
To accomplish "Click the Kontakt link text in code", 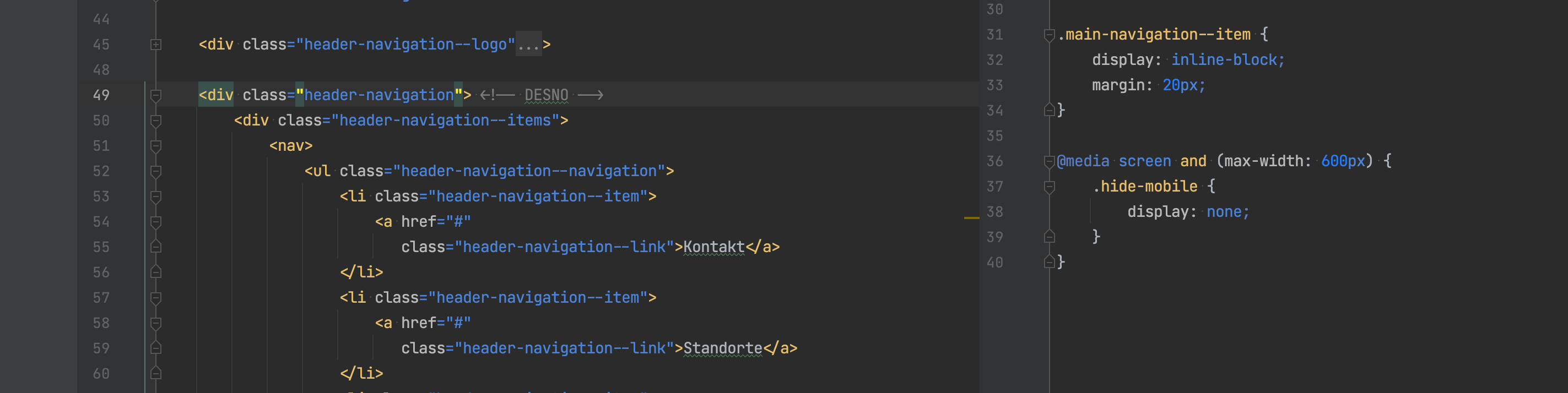I will 713,247.
